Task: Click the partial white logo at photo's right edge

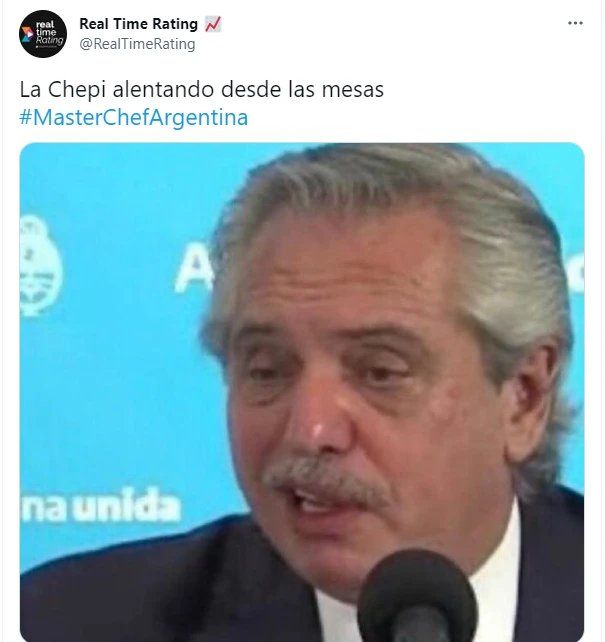Action: click(x=575, y=272)
